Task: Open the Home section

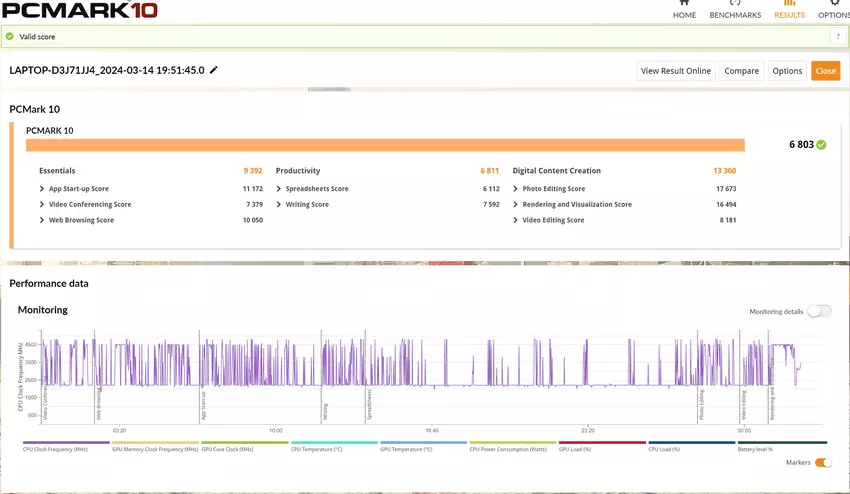Action: tap(684, 10)
